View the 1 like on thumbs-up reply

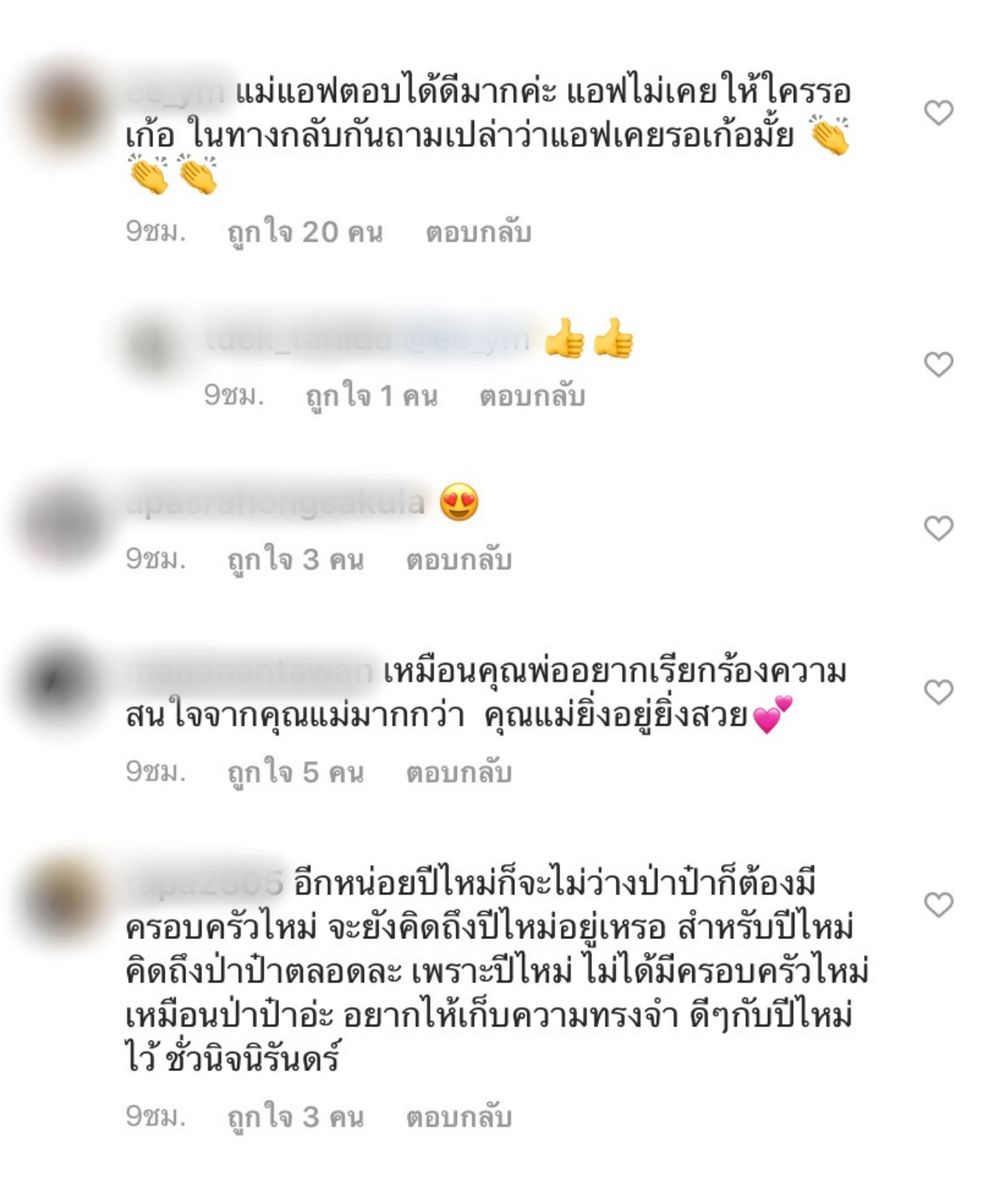tap(372, 395)
